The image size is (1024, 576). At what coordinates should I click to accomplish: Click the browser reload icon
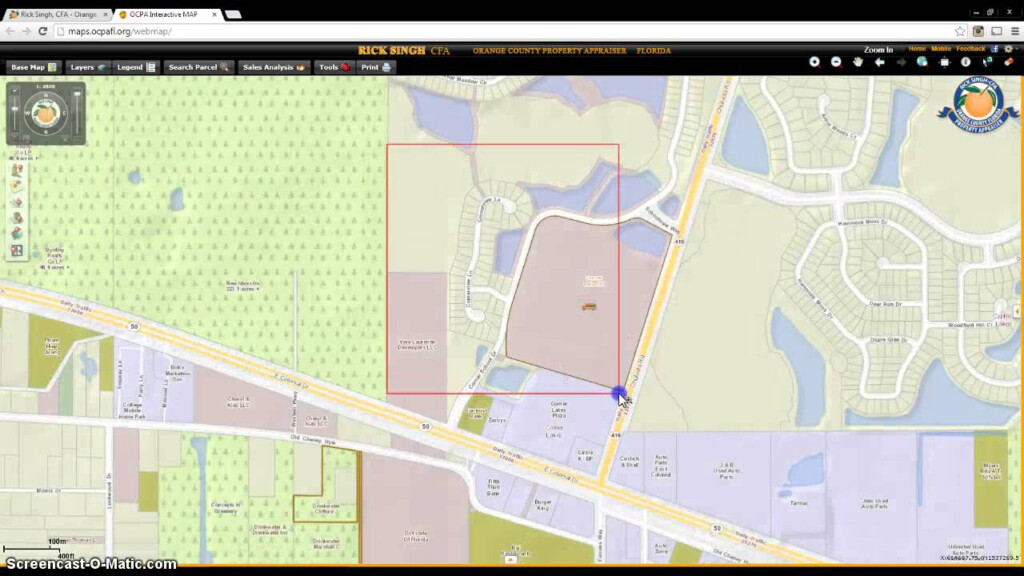click(x=43, y=31)
